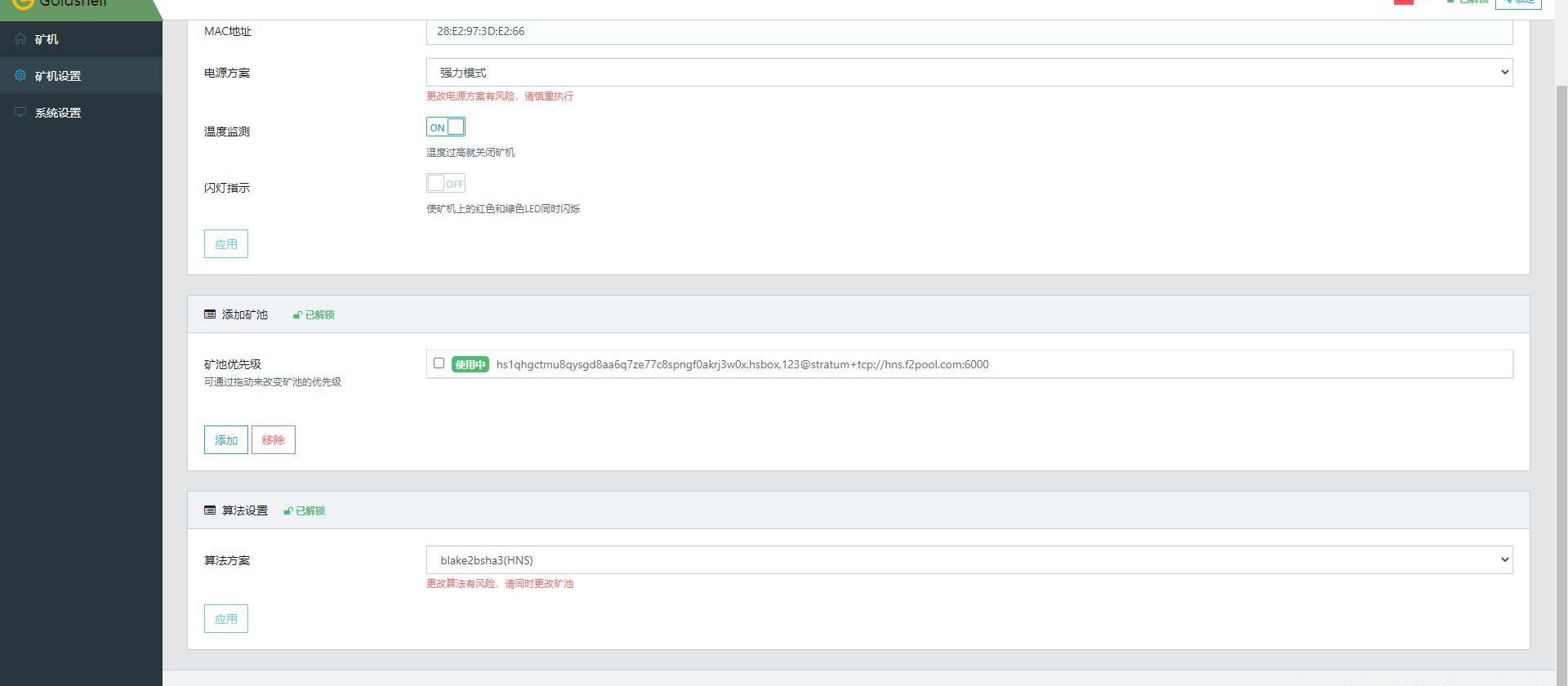The height and width of the screenshot is (686, 1568).
Task: Click the Goldshell logo icon
Action: (23, 3)
